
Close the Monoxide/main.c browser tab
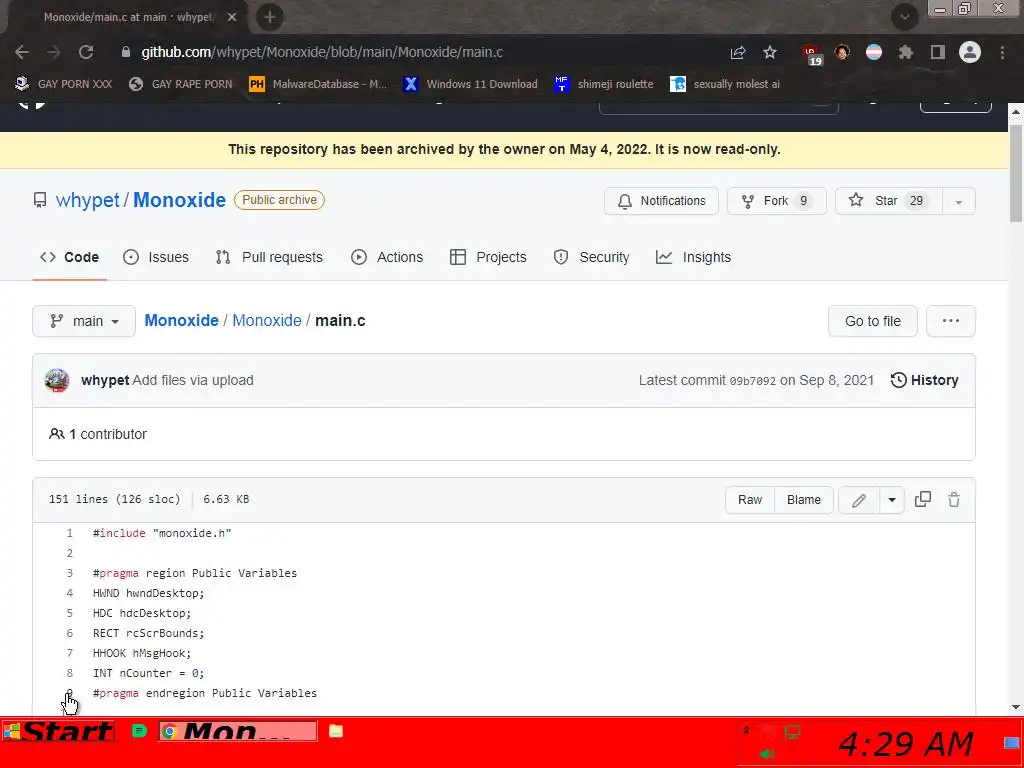[232, 17]
